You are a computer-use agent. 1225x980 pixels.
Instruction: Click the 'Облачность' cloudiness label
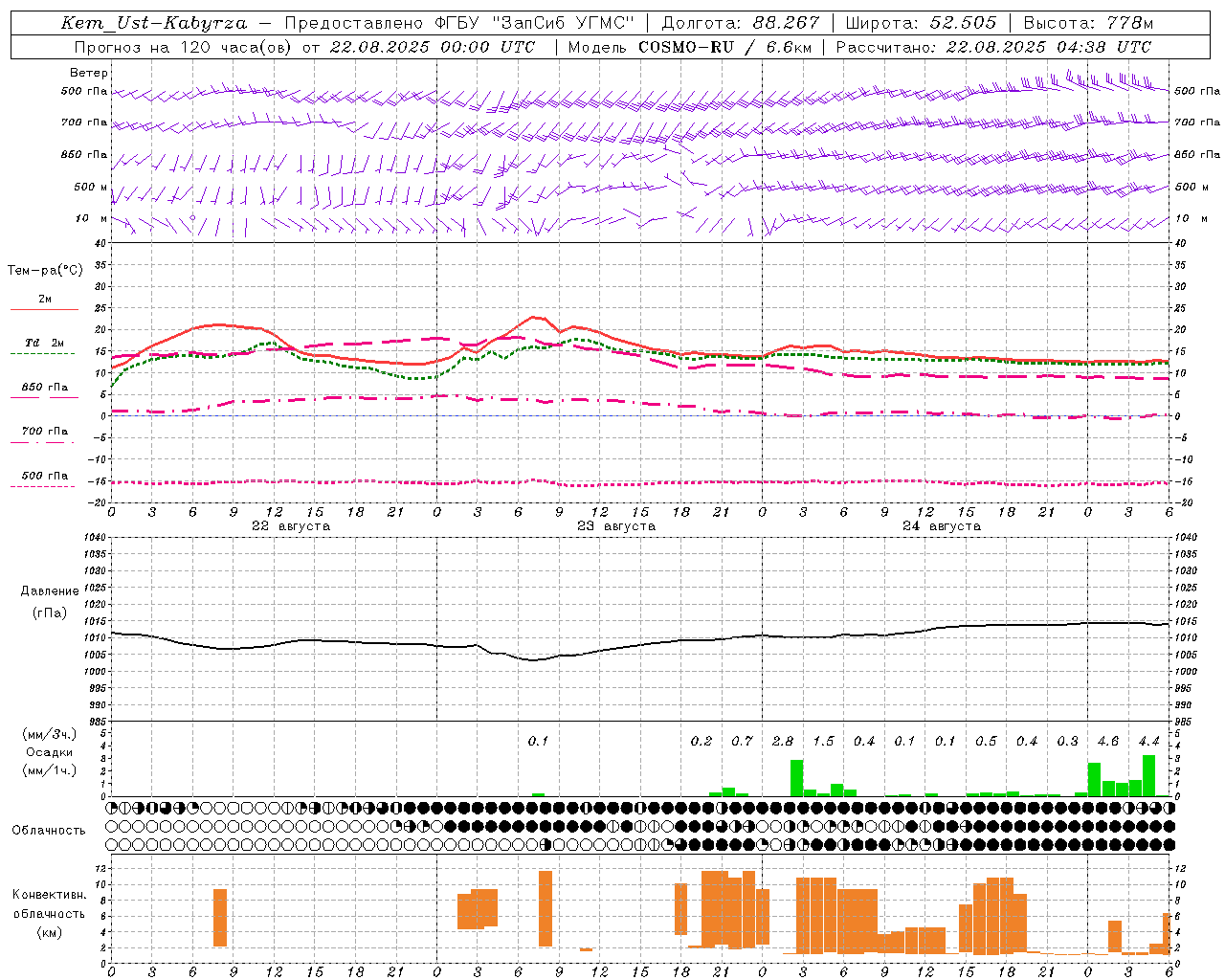49,831
